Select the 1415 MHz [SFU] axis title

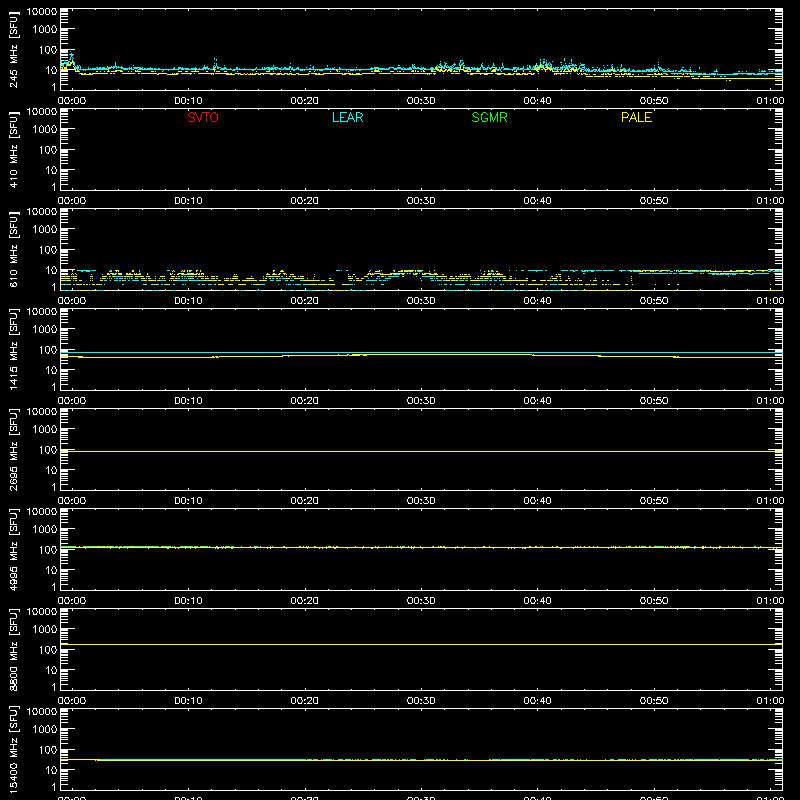13,349
